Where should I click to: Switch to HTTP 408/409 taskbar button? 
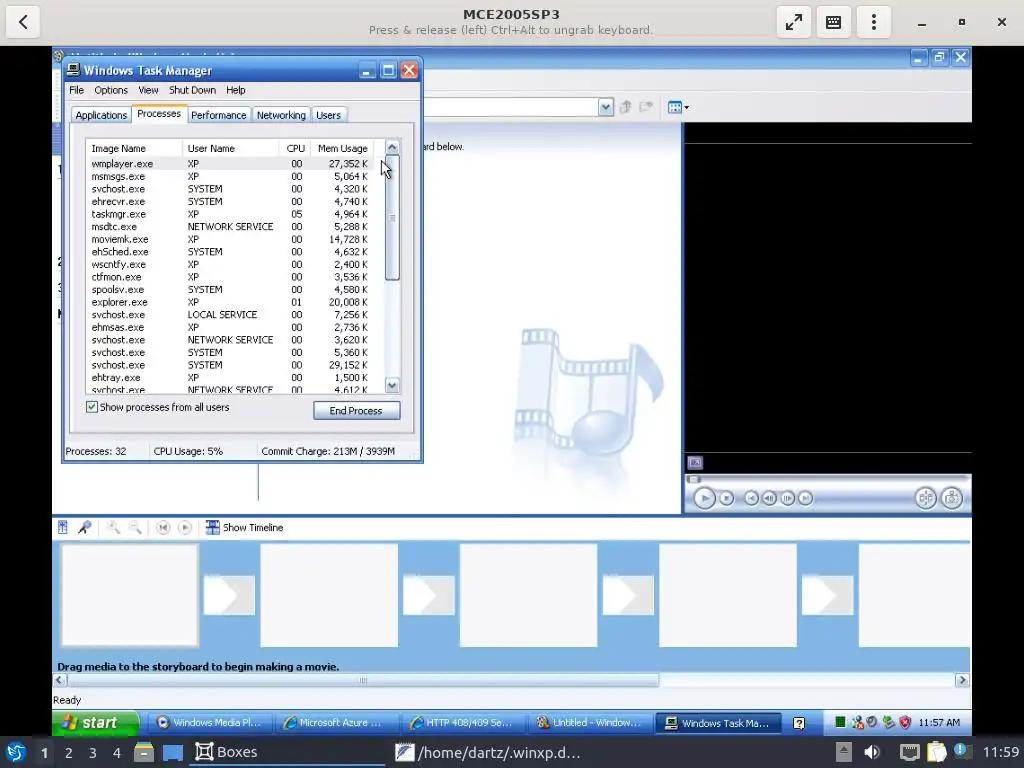pyautogui.click(x=462, y=722)
